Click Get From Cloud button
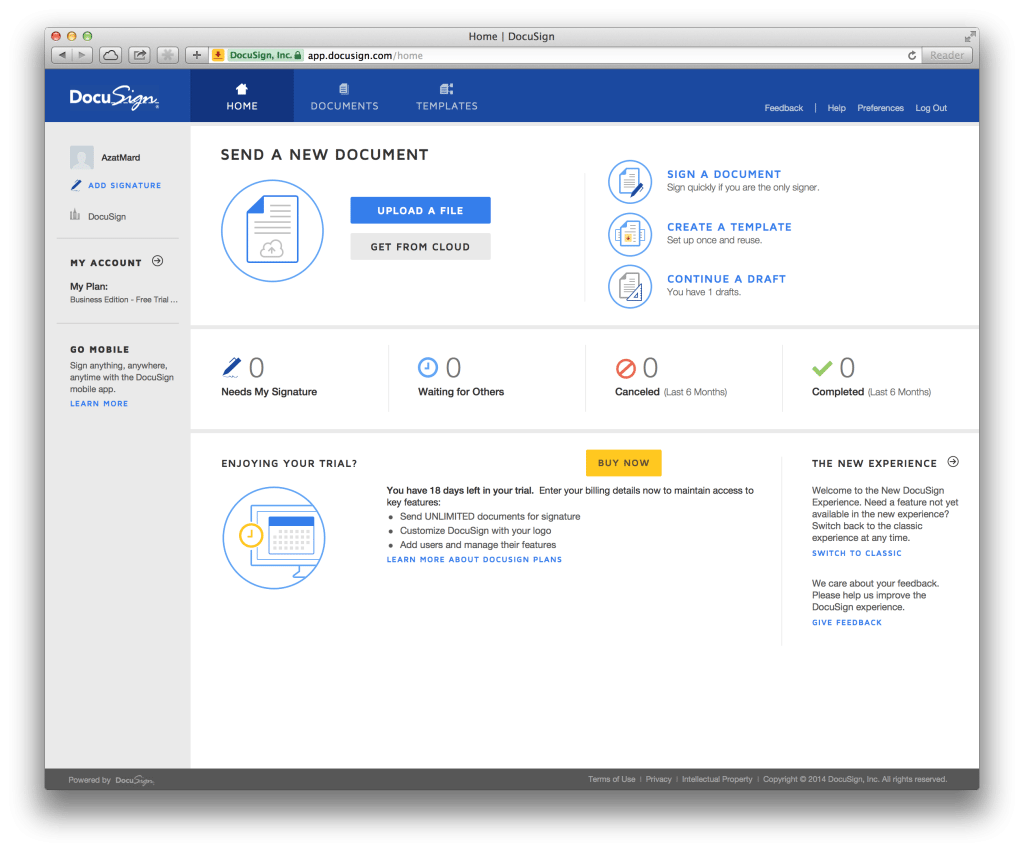Viewport: 1024px width, 852px height. pyautogui.click(x=420, y=247)
